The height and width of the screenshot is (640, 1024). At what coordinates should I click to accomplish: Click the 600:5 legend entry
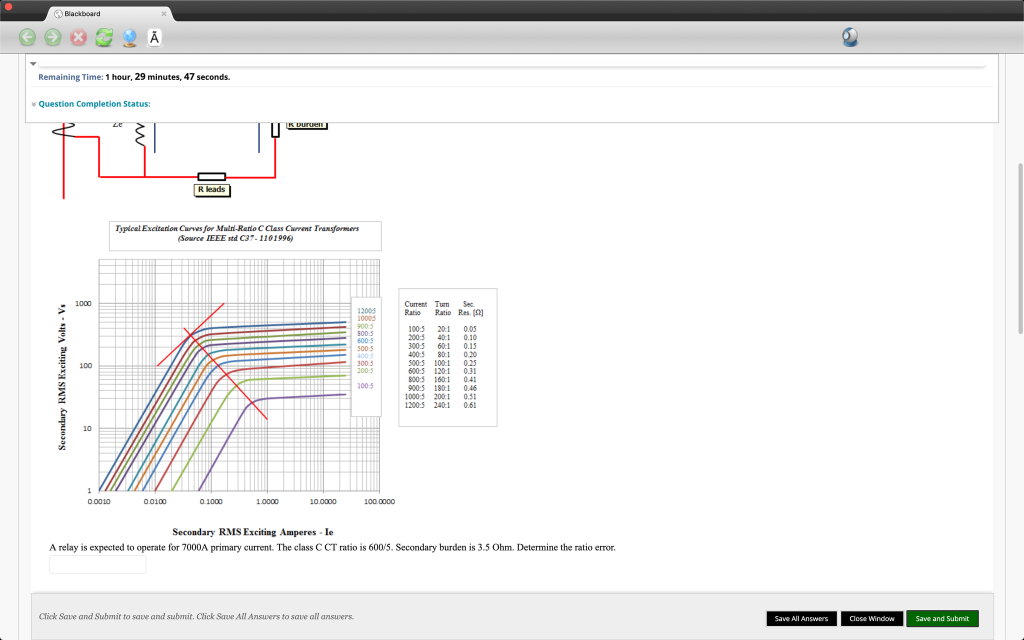pos(365,341)
